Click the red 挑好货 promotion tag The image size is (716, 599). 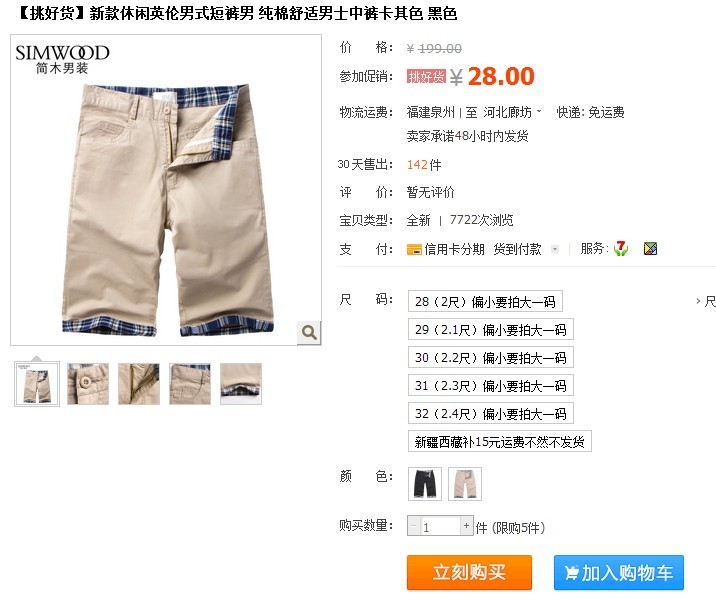point(426,76)
